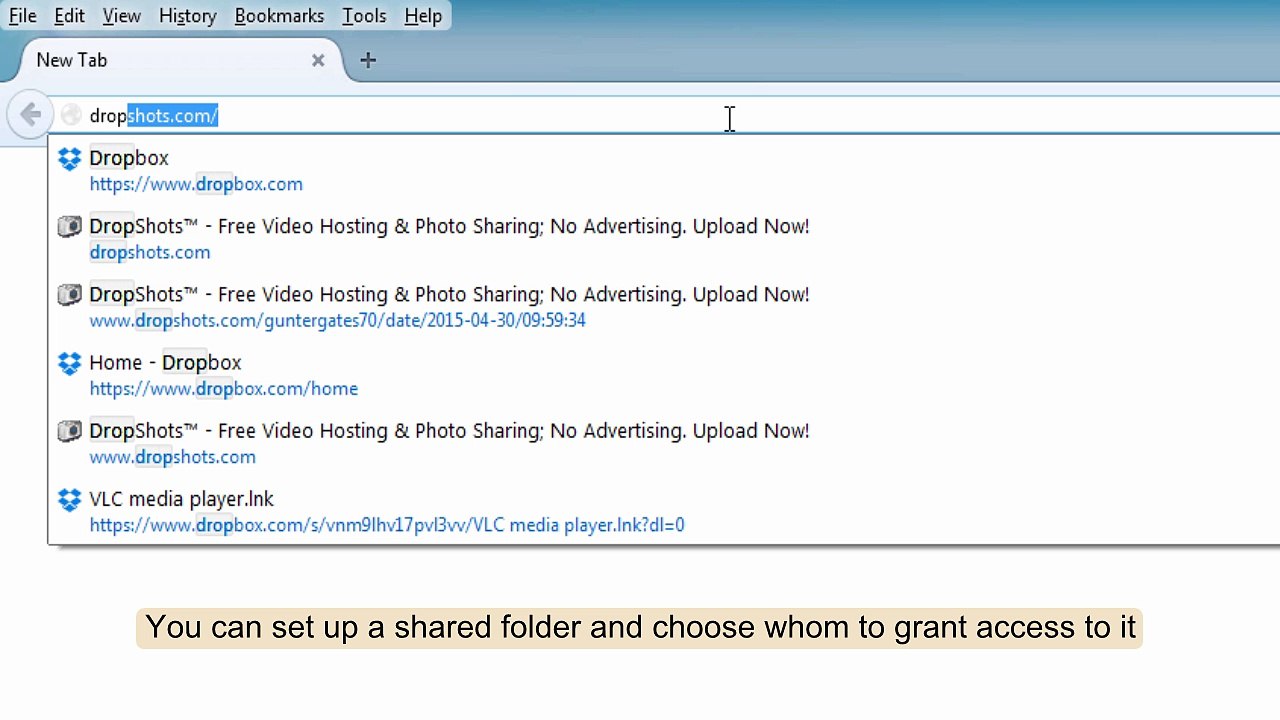Screen dimensions: 1280x720
Task: Click Dropbox logo beside VLC media player.lnk
Action: pyautogui.click(x=69, y=499)
